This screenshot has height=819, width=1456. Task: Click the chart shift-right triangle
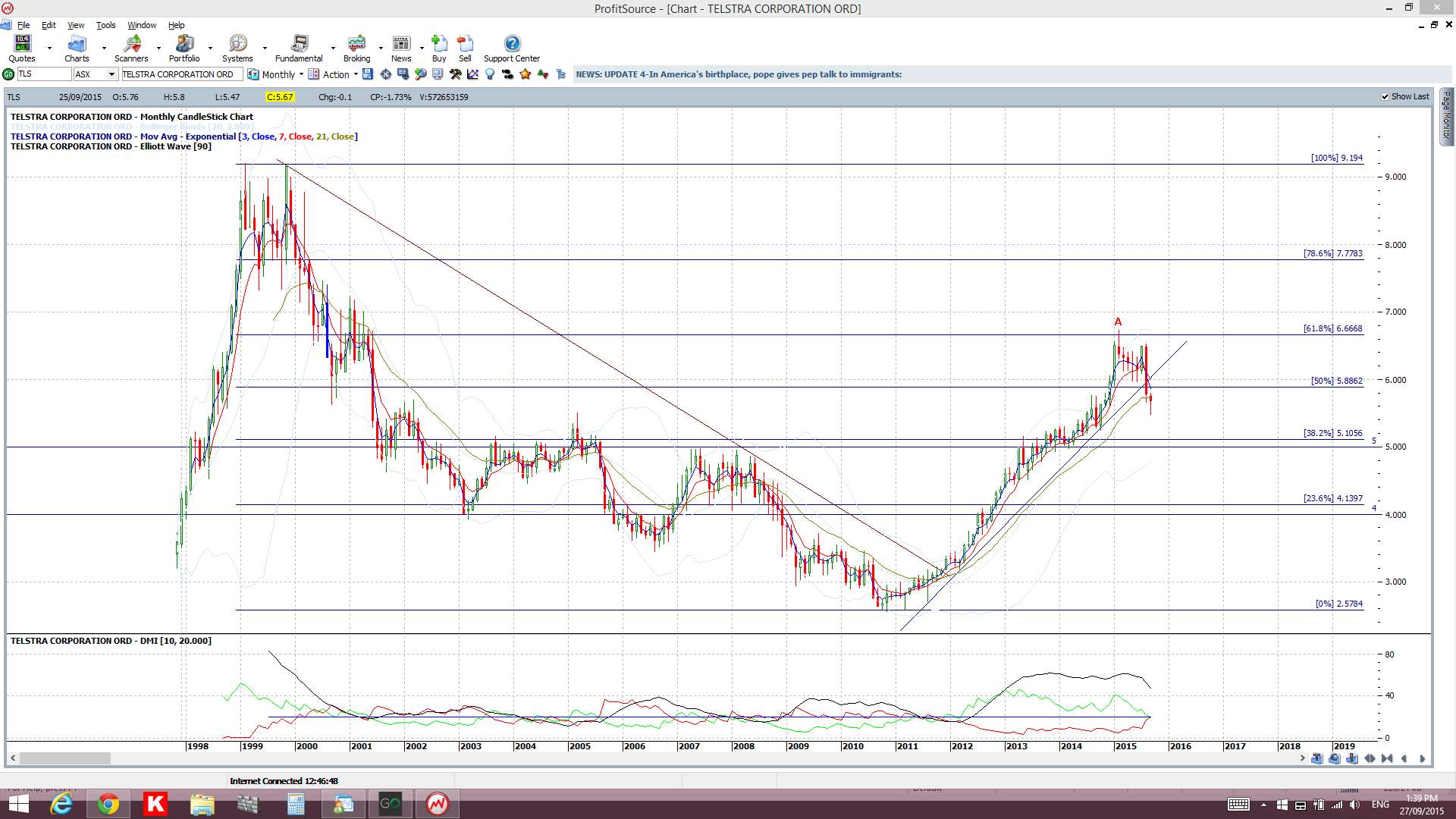click(x=1422, y=758)
